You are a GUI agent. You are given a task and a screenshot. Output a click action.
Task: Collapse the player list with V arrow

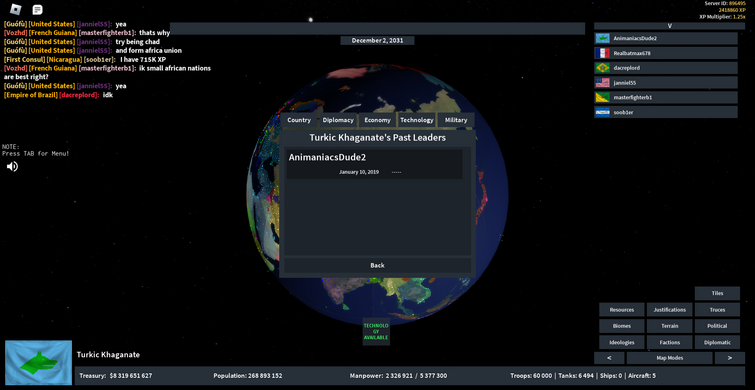(669, 26)
